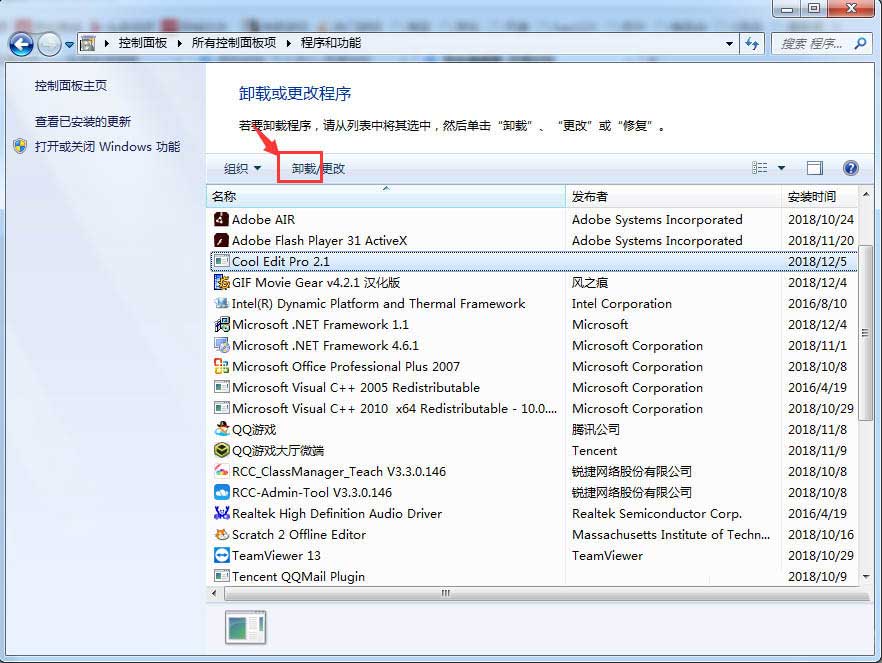Click the Adobe Flash Player 31 ActiveX icon
This screenshot has height=663, width=882.
222,240
